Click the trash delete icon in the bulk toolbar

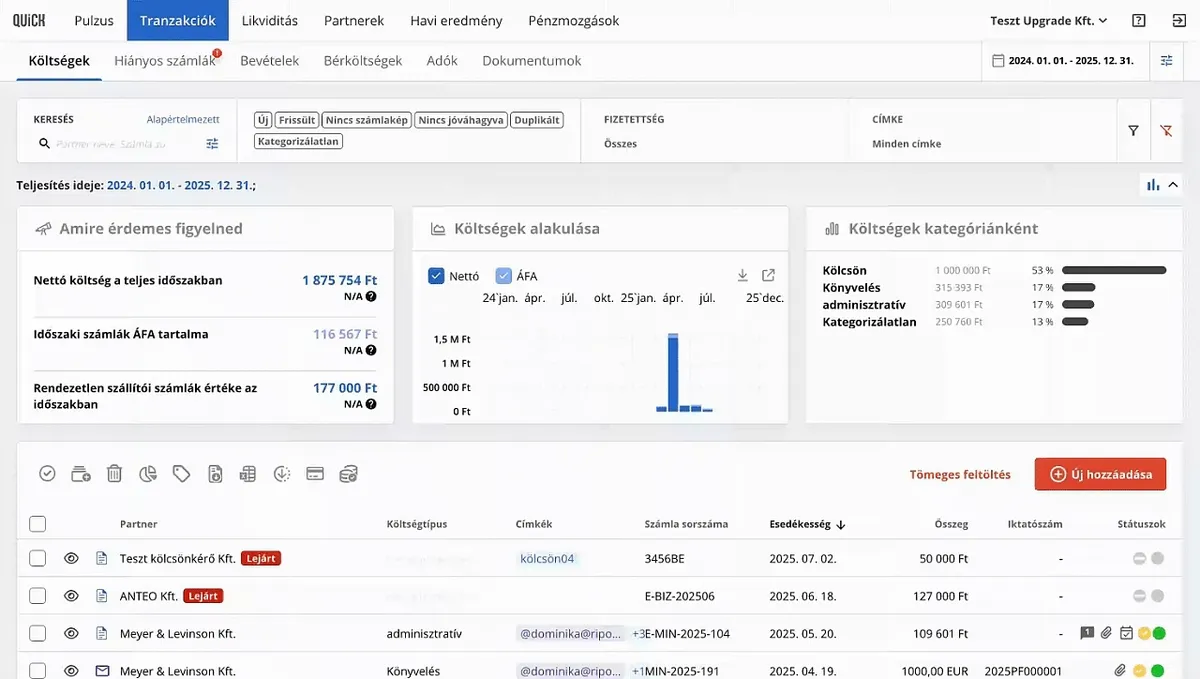tap(114, 474)
